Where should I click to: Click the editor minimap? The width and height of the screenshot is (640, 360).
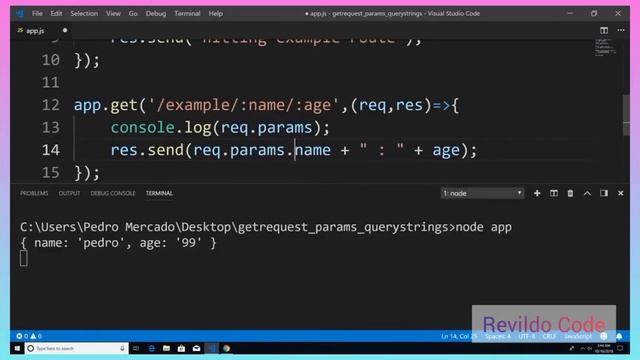[606, 47]
